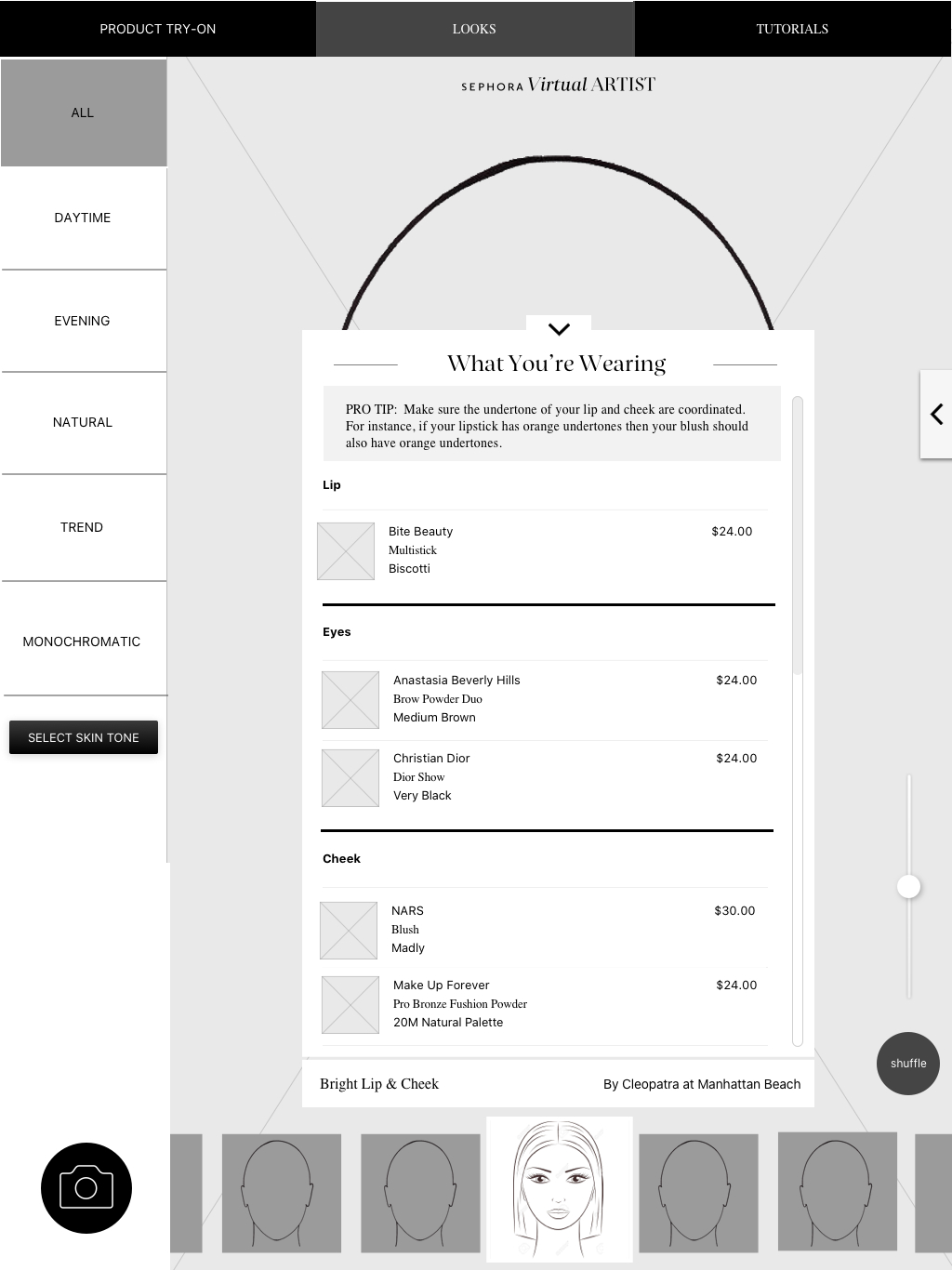Open the Christian Dior Dior Show image
Viewport: 952px width, 1270px height.
point(350,778)
